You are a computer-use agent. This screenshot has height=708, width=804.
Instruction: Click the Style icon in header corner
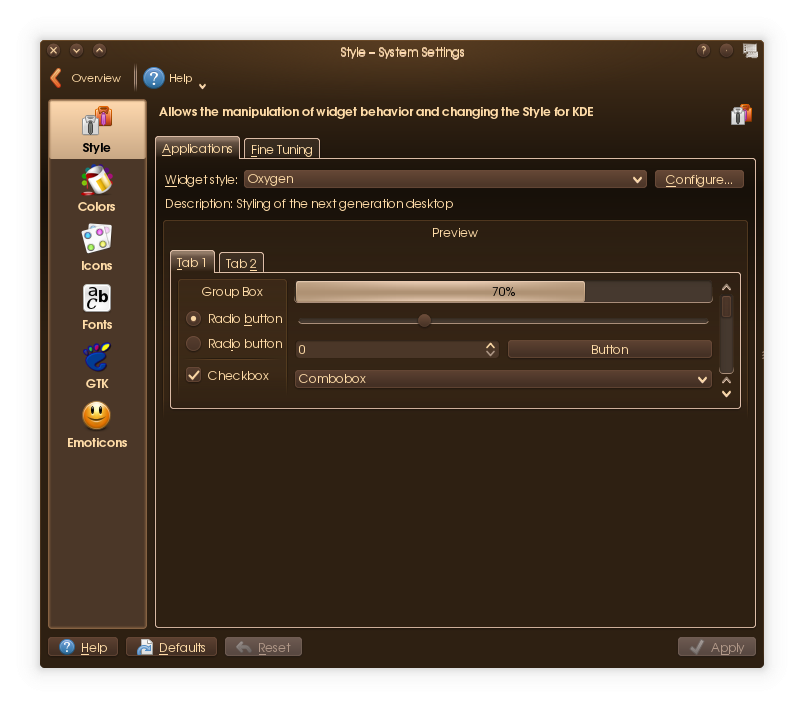(741, 114)
